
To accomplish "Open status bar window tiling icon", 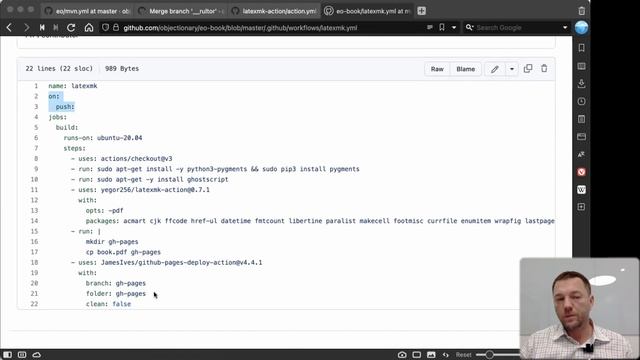I will (x=416, y=355).
